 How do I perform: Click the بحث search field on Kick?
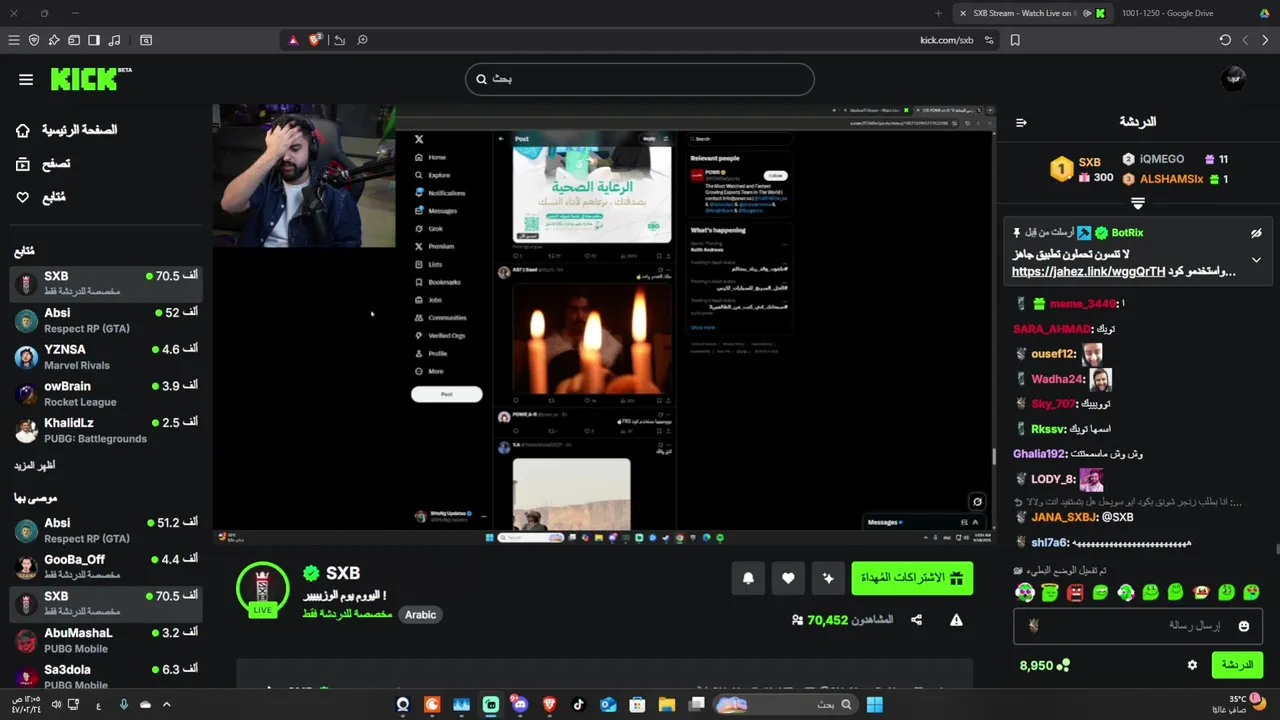640,79
